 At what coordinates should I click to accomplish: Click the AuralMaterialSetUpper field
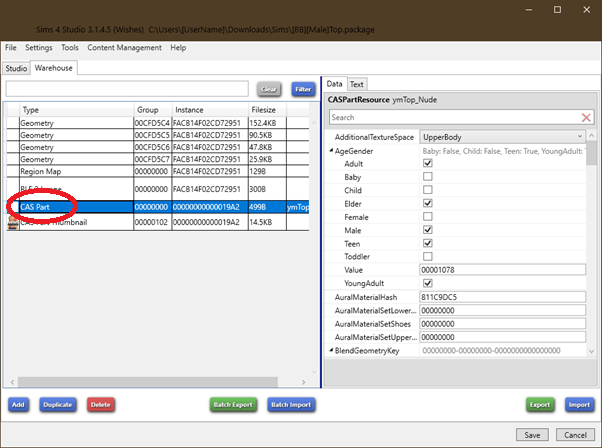pyautogui.click(x=502, y=337)
